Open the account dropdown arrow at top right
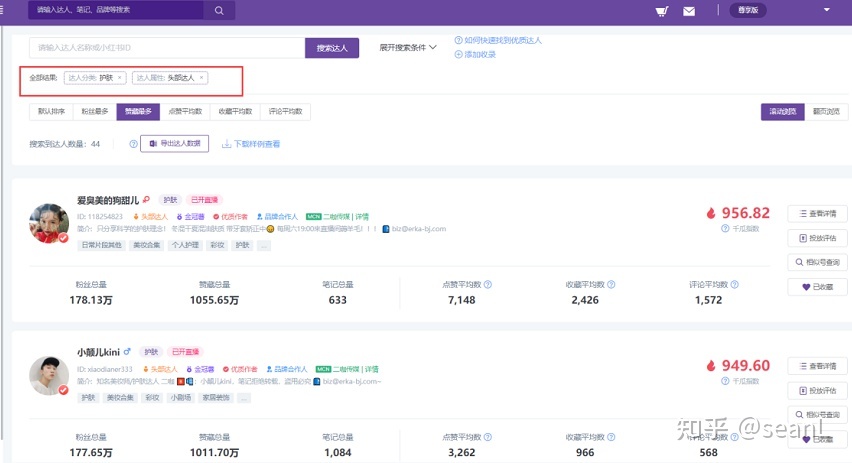The height and width of the screenshot is (463, 852). pos(826,10)
